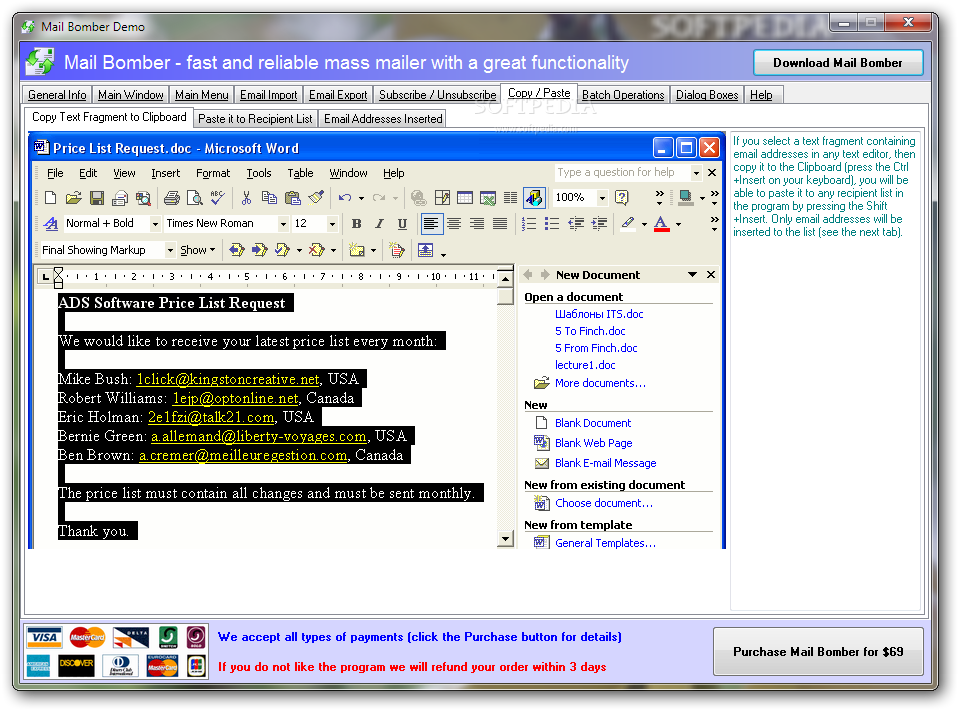Open Print Preview with the magnifier page icon
This screenshot has height=711, width=959.
tap(194, 198)
